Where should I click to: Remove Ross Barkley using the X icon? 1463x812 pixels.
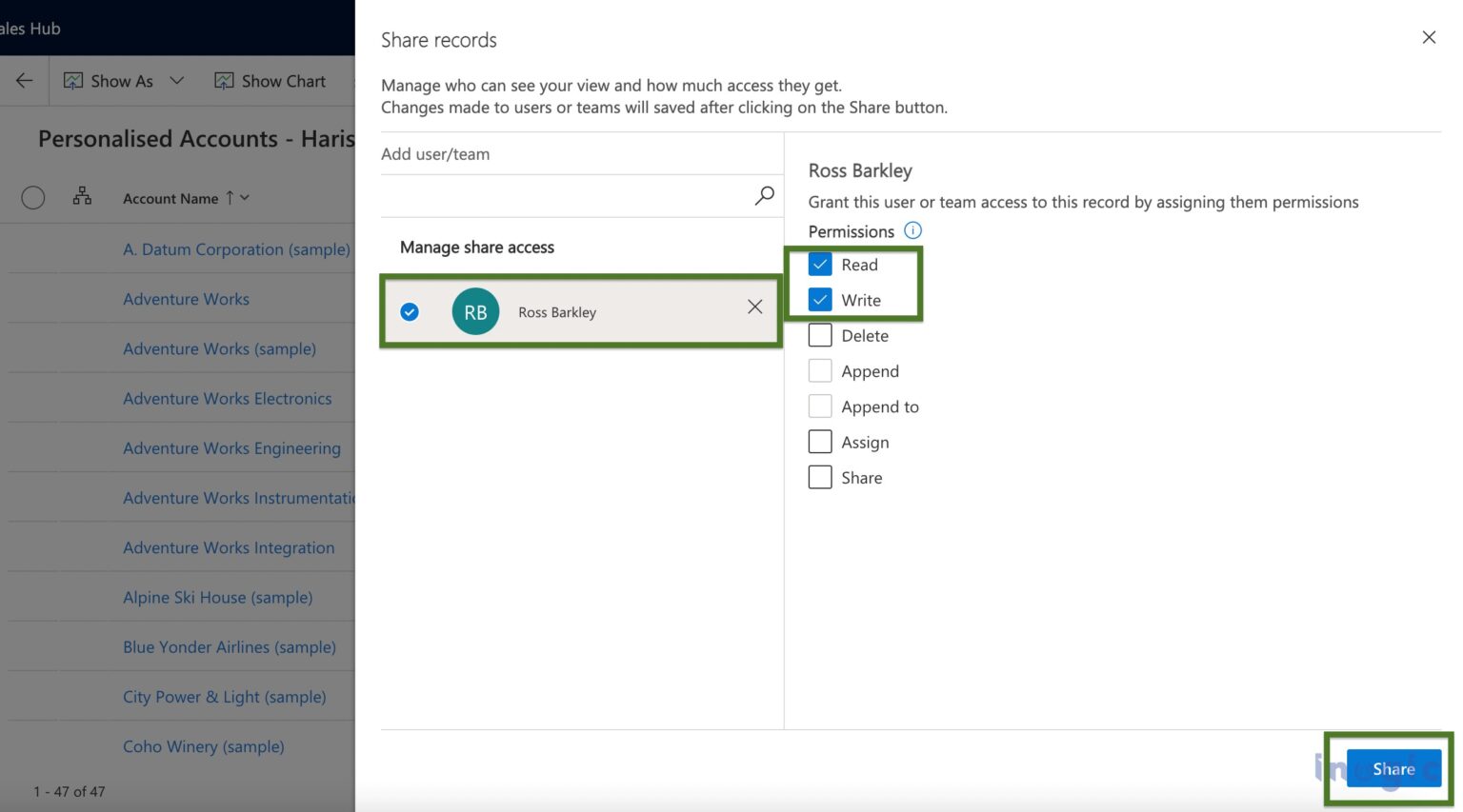[754, 307]
